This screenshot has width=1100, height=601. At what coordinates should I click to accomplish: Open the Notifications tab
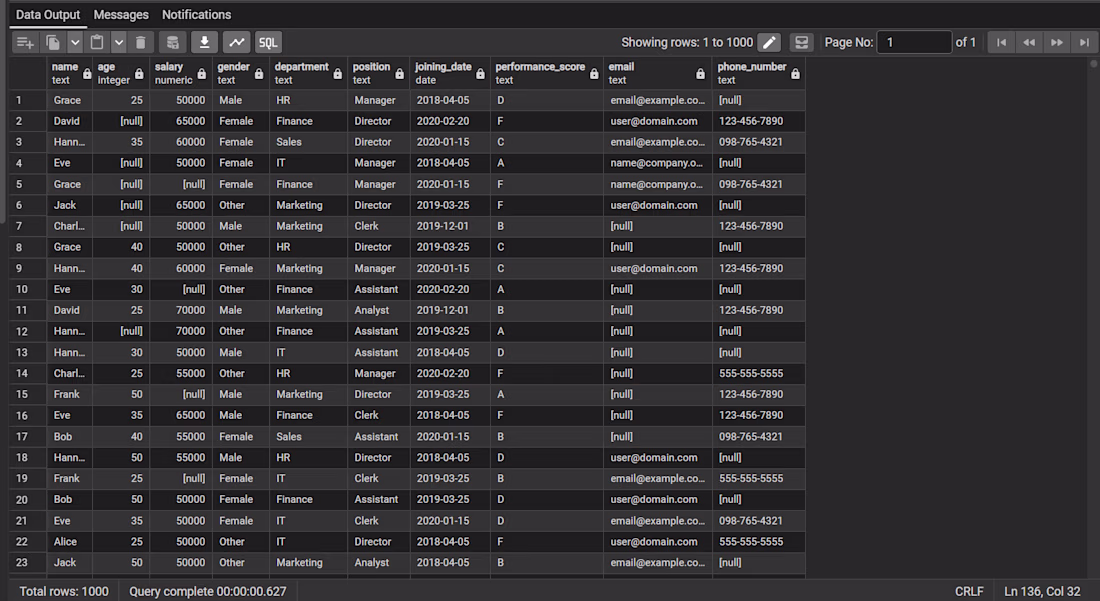tap(196, 15)
